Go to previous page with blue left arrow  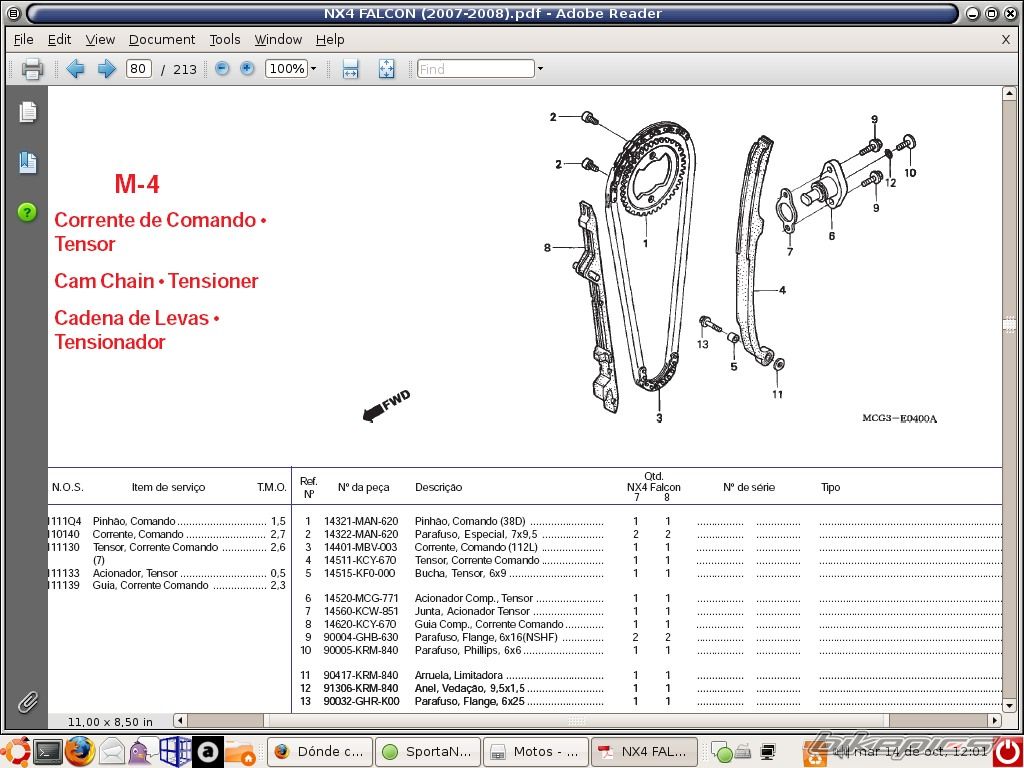coord(75,69)
